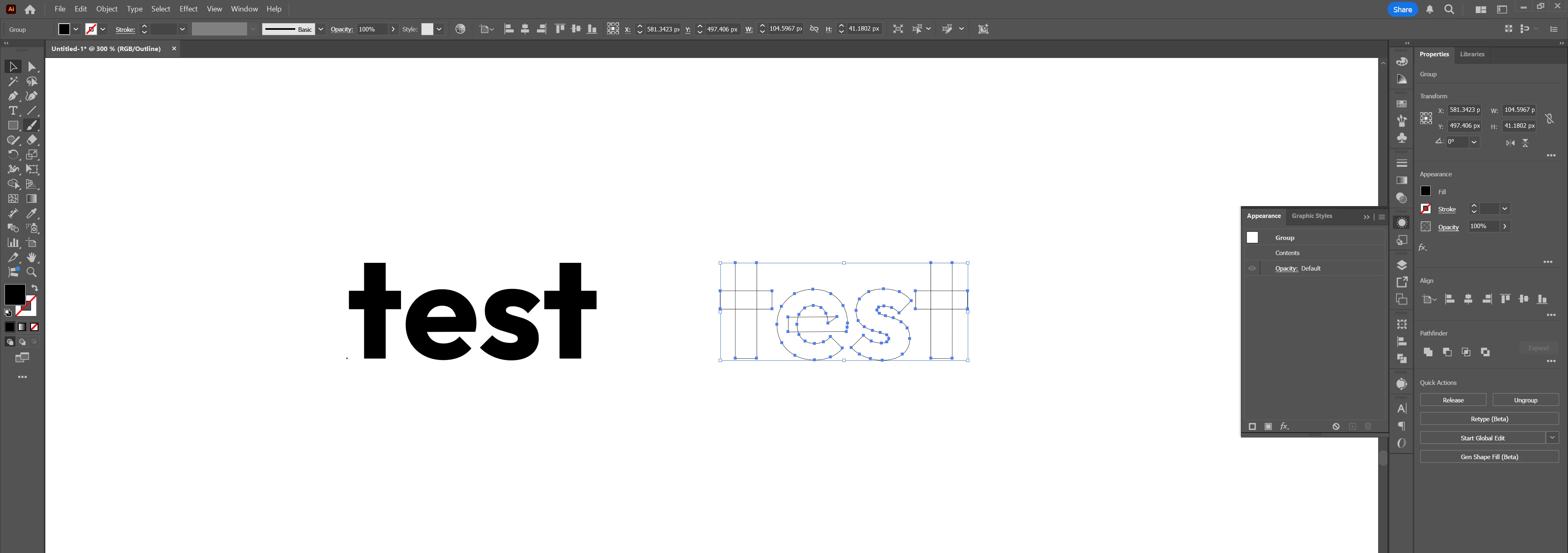Open Recolor Artwork icon in control bar
Image resolution: width=1568 pixels, height=553 pixels.
[x=460, y=29]
